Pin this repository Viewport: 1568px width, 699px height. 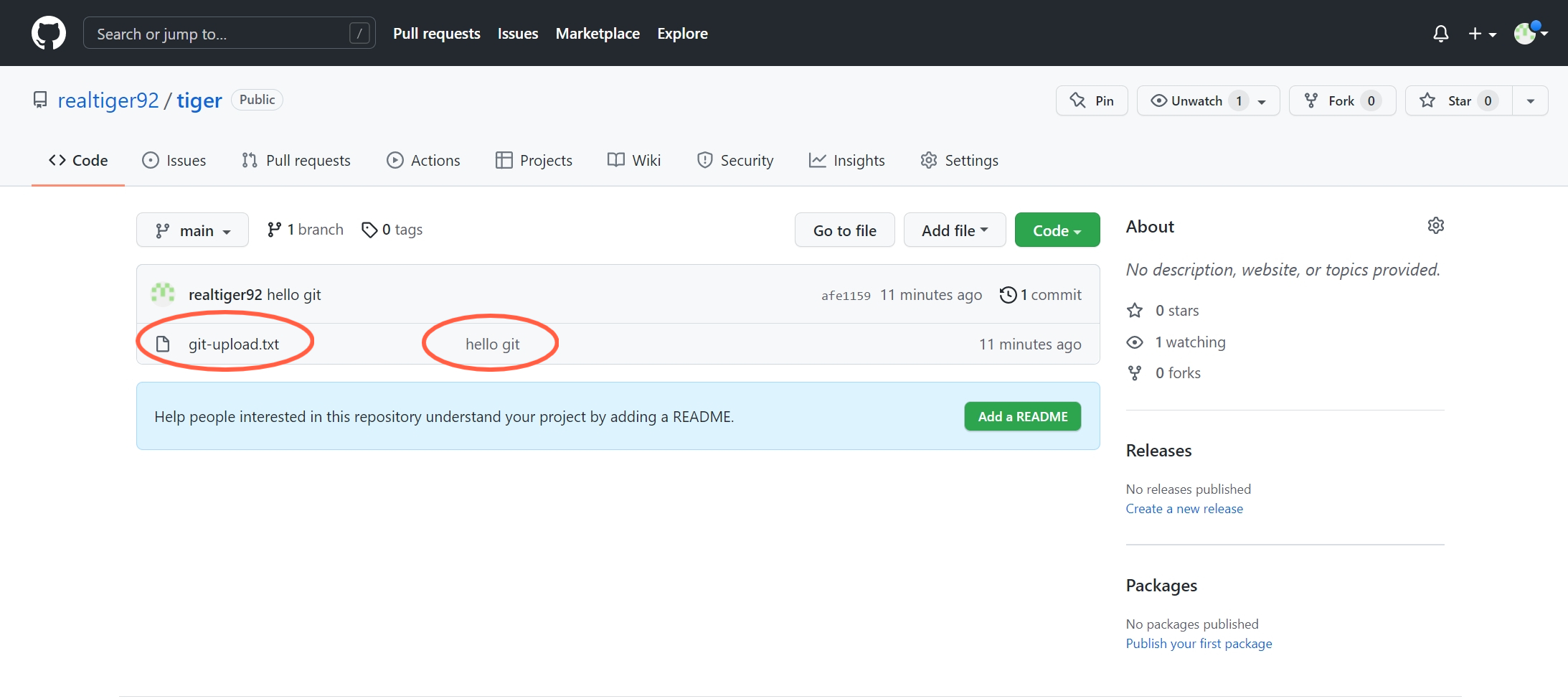(x=1092, y=100)
